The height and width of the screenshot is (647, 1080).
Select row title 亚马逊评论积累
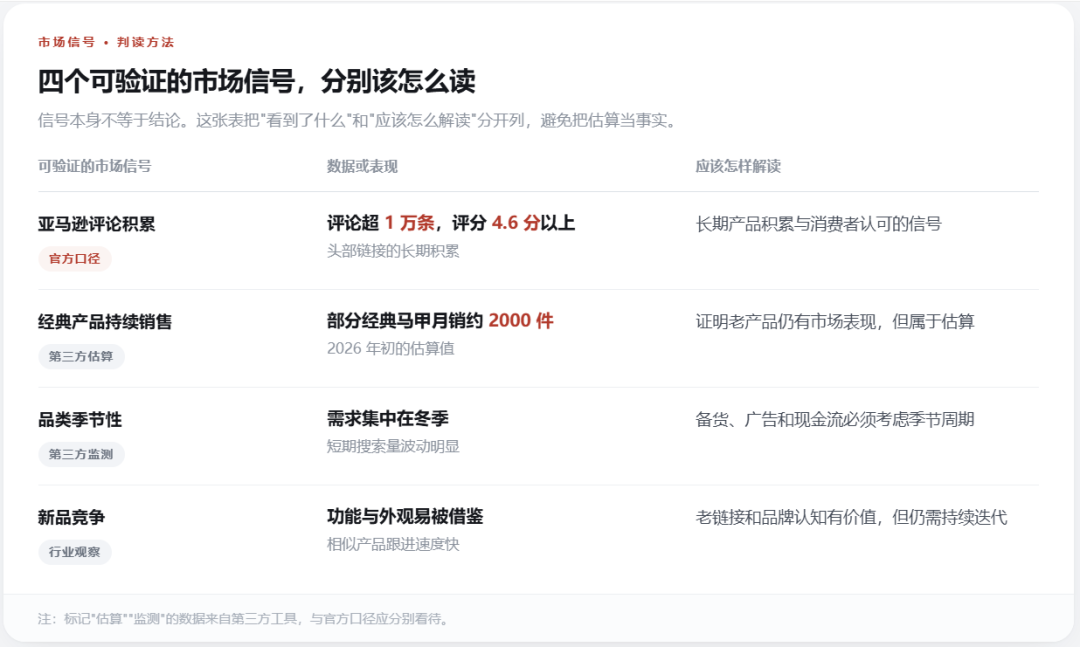[x=96, y=224]
